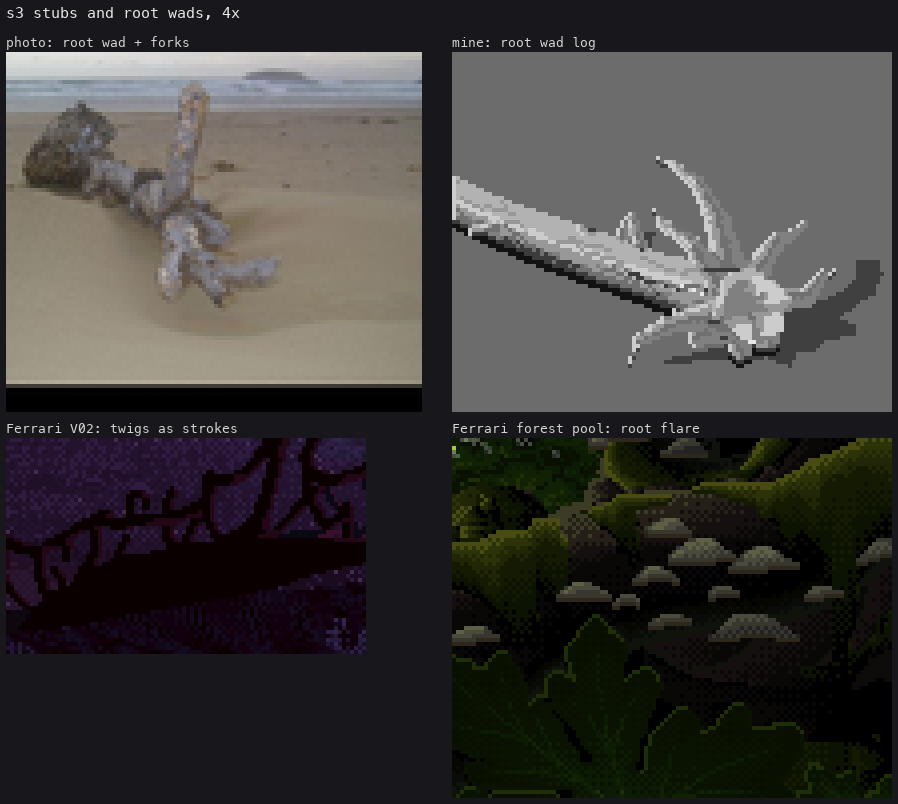The width and height of the screenshot is (898, 804).
Task: Click the caption 'mine: root wad log'
Action: pos(523,42)
